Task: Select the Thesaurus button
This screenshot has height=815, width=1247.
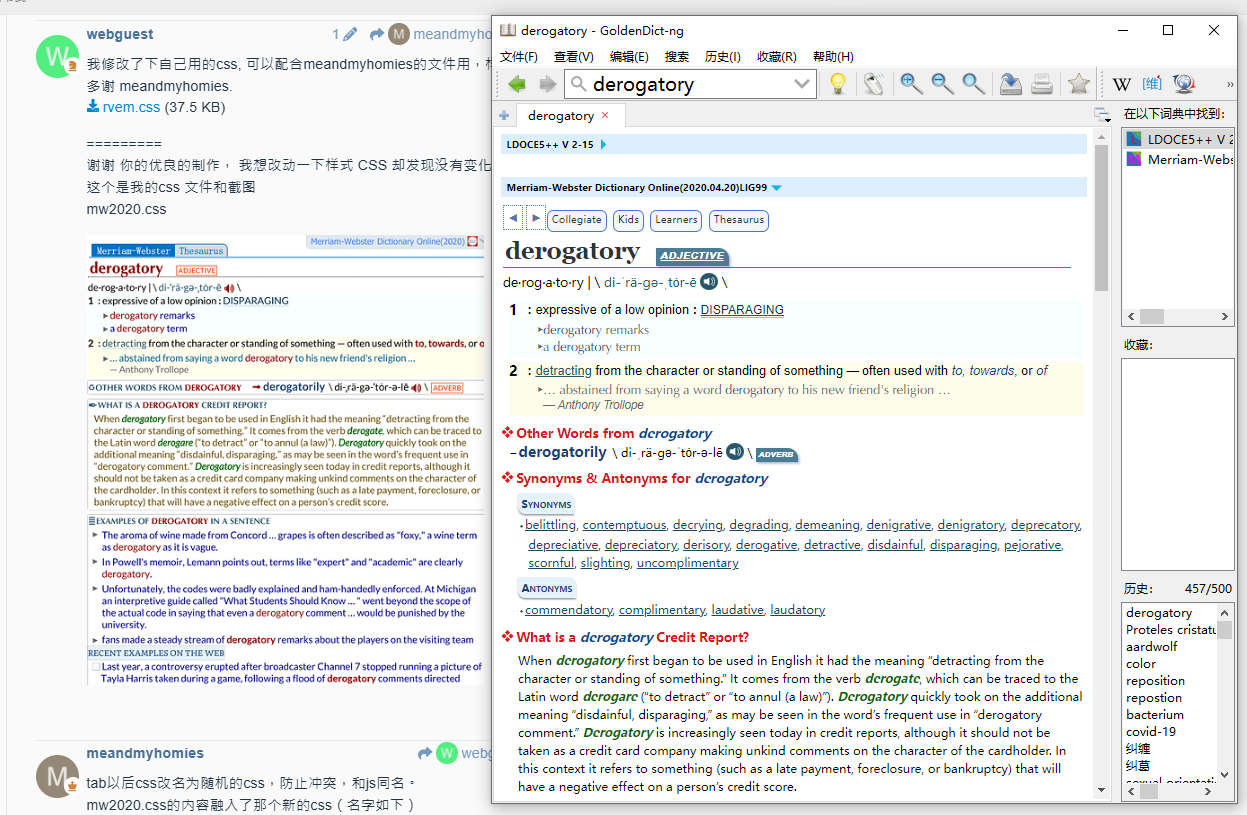Action: point(739,219)
